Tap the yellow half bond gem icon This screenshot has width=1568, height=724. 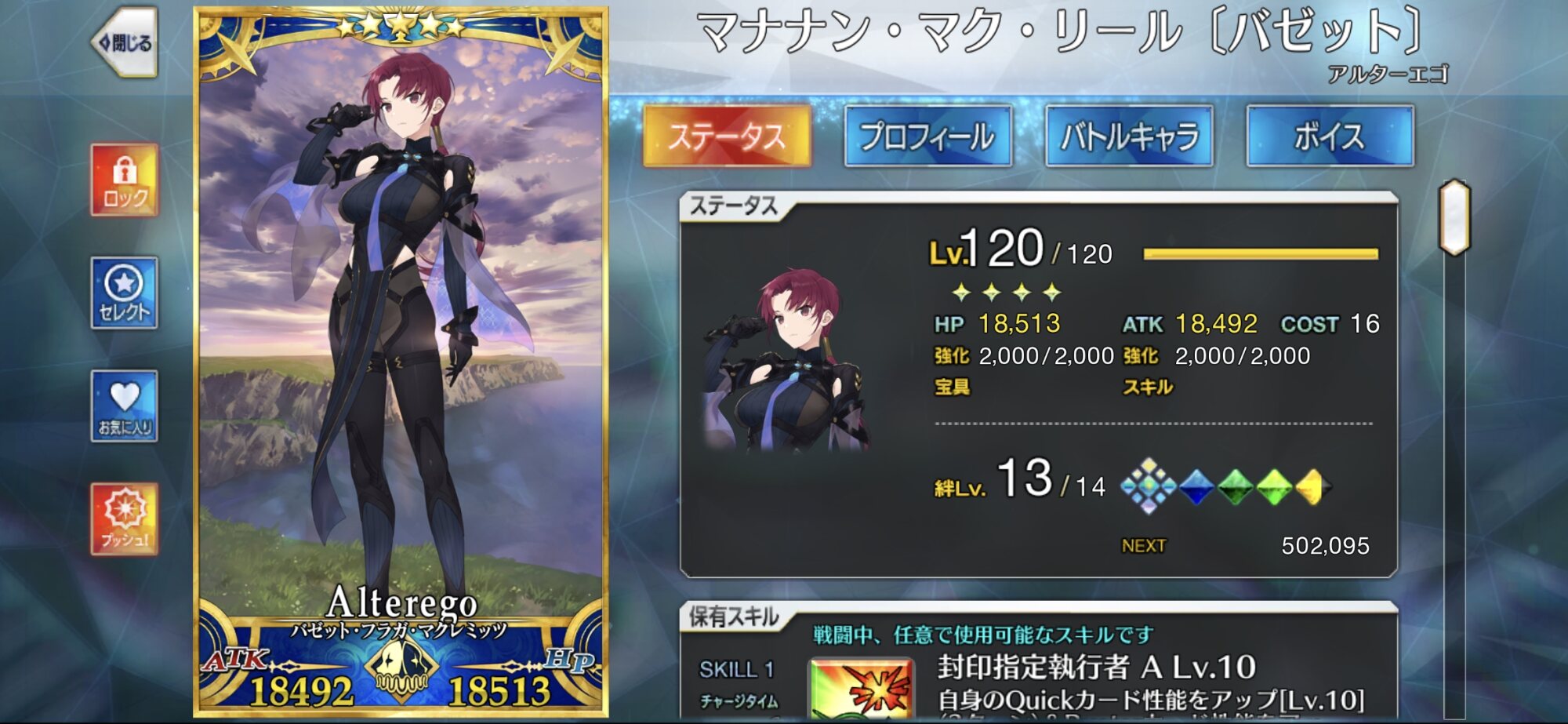click(x=1310, y=487)
